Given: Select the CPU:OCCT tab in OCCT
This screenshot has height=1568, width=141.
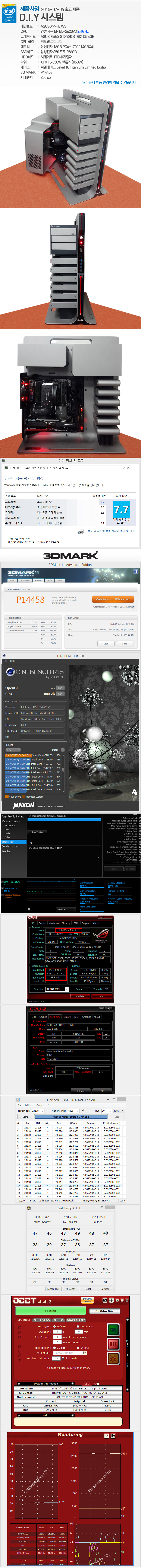Looking at the screenshot, I should pyautogui.click(x=24, y=1320).
